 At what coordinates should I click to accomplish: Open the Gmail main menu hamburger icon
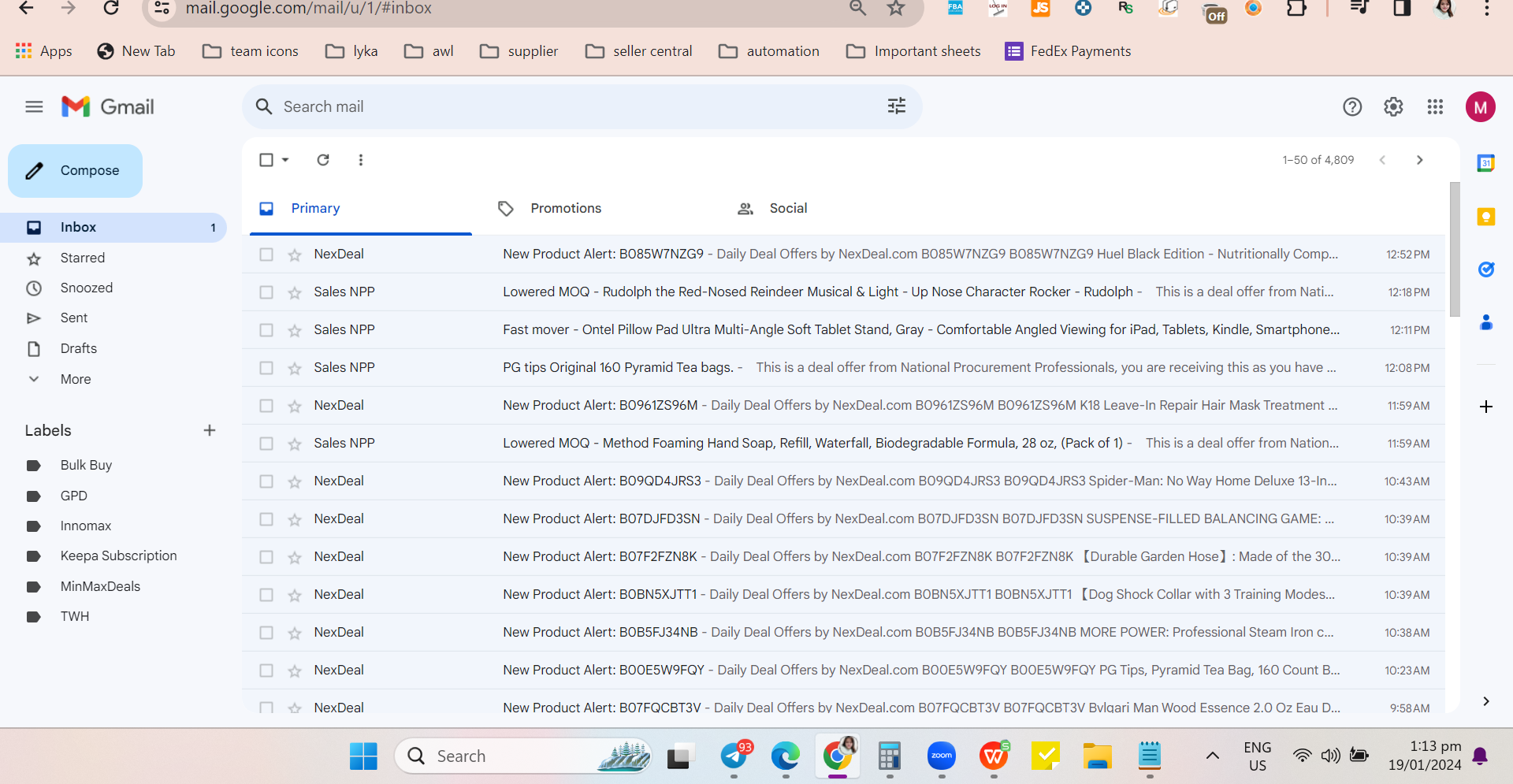click(x=34, y=106)
